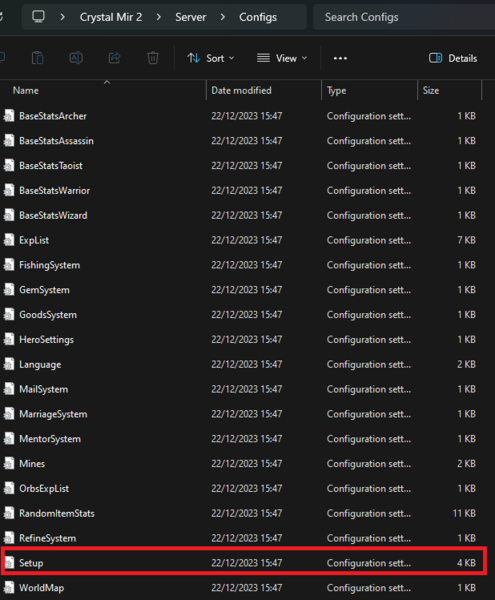The image size is (495, 600).
Task: Select the OrbsExpList file icon
Action: (x=9, y=489)
